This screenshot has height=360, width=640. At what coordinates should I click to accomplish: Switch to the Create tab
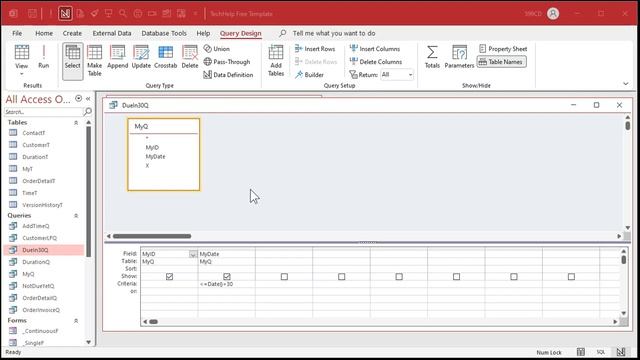click(x=72, y=33)
